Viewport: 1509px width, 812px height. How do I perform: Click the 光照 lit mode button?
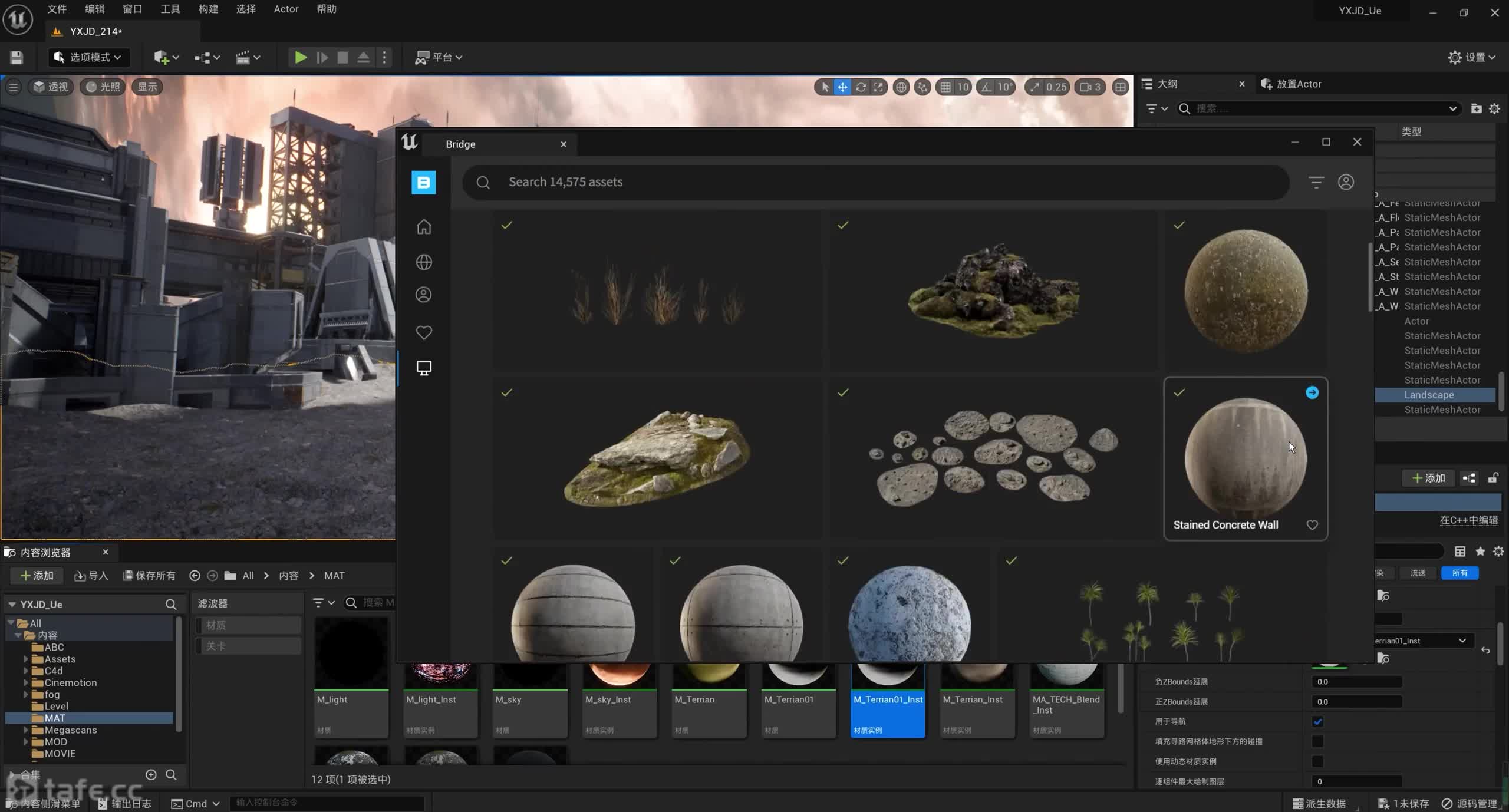(x=103, y=87)
